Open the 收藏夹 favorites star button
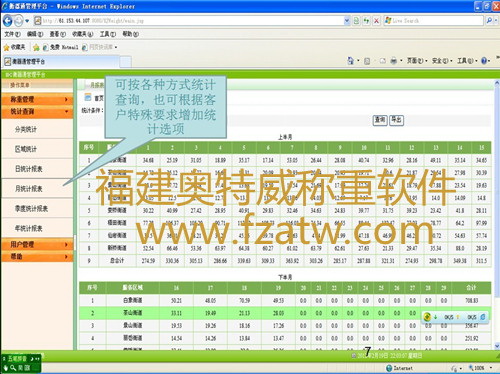The width and height of the screenshot is (500, 374). click(x=14, y=47)
